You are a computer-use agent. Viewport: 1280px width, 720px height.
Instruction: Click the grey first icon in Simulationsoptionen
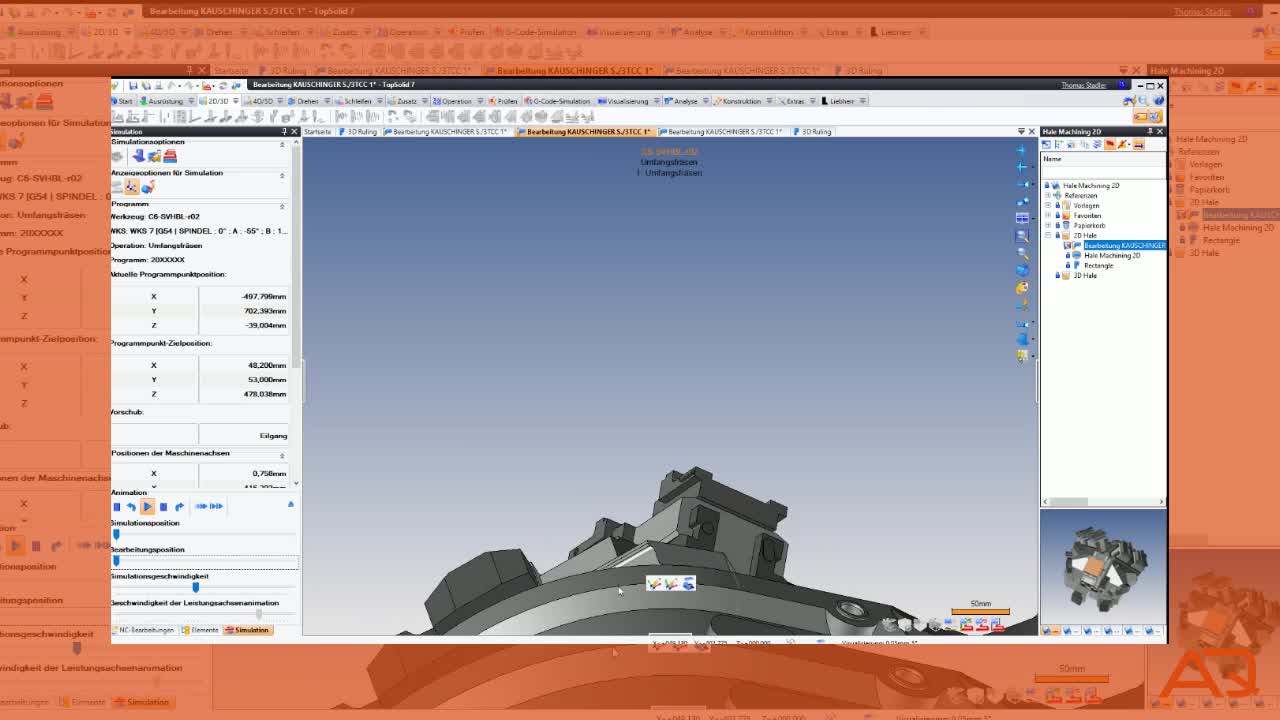pos(117,156)
